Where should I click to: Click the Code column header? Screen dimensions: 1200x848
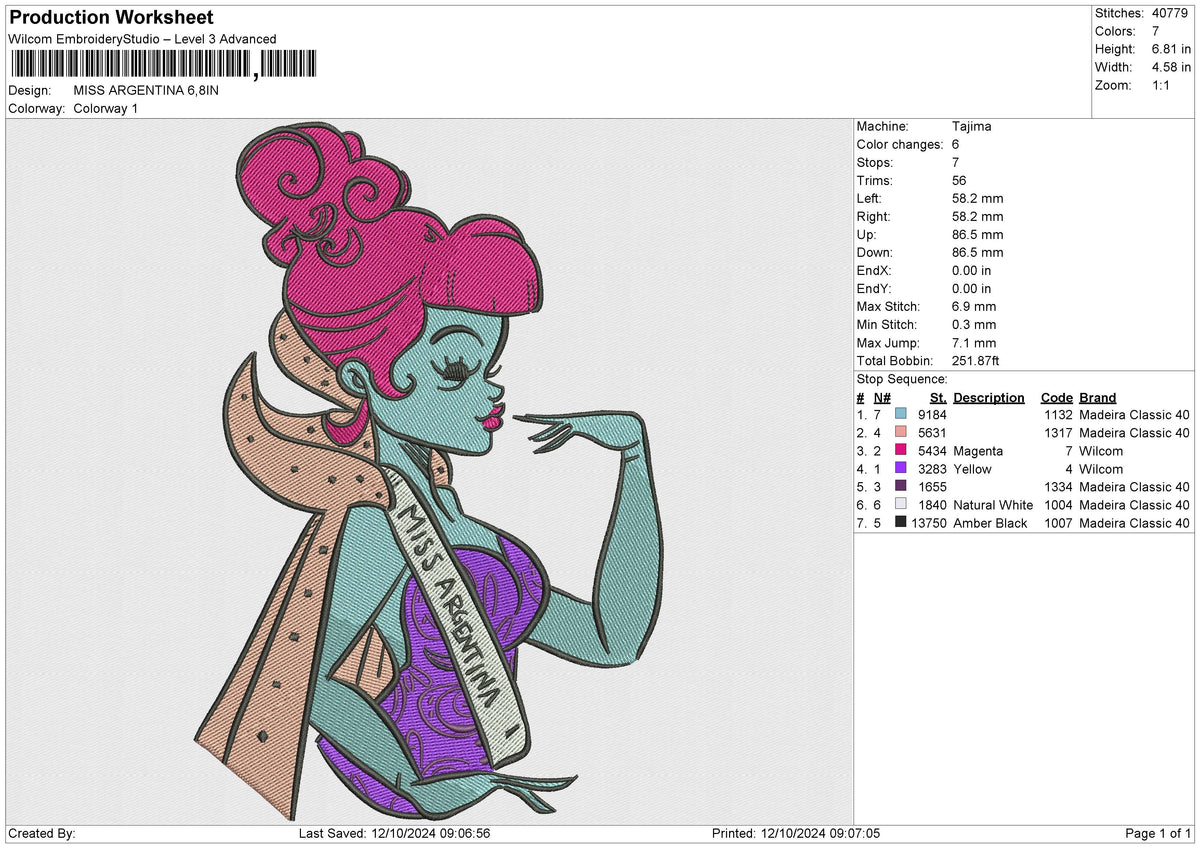pyautogui.click(x=1056, y=398)
